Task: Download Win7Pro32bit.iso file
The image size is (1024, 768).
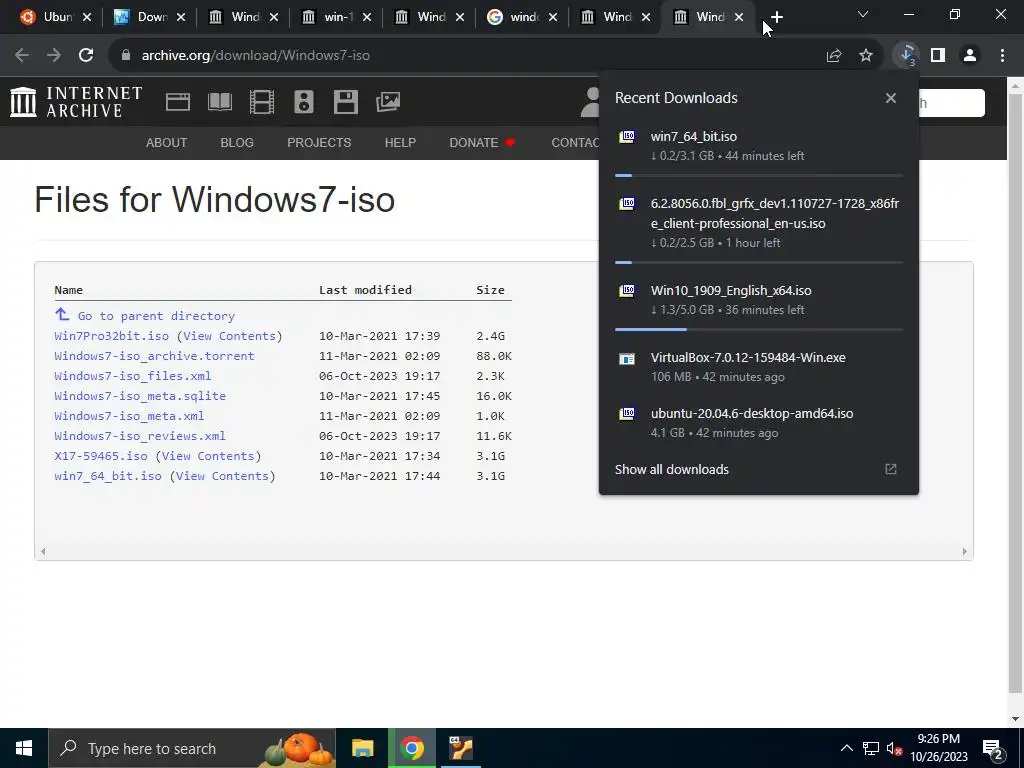Action: [x=112, y=336]
